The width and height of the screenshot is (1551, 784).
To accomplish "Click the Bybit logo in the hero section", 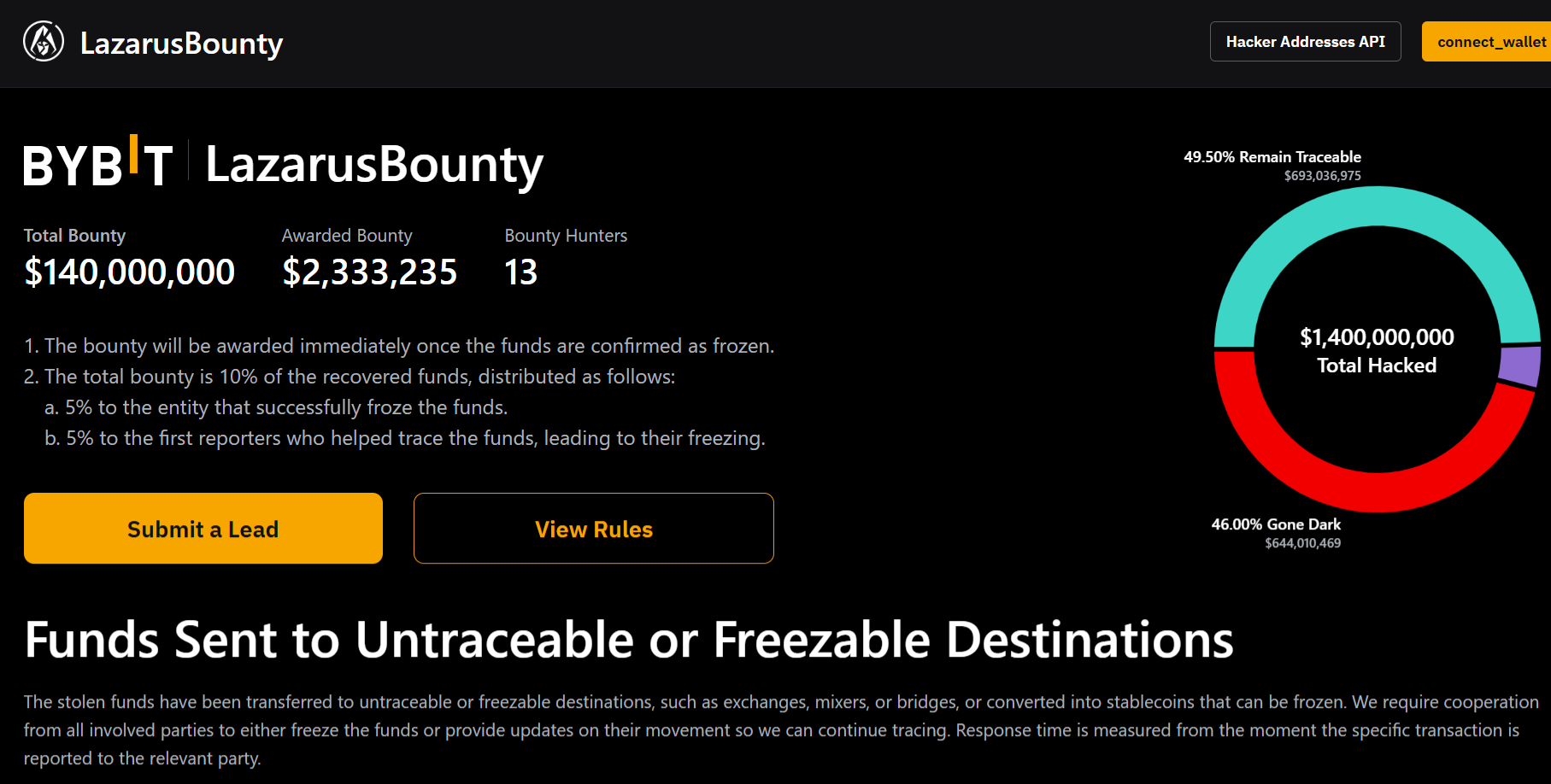I will [98, 163].
